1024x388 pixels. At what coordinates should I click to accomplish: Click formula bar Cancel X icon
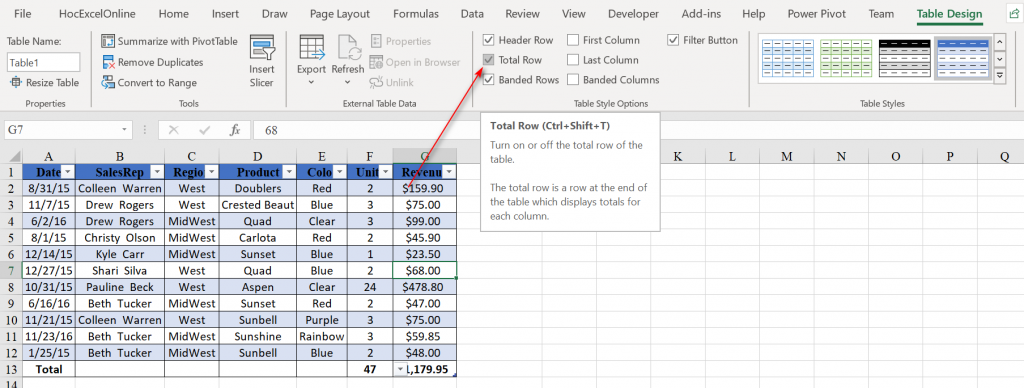coord(173,130)
